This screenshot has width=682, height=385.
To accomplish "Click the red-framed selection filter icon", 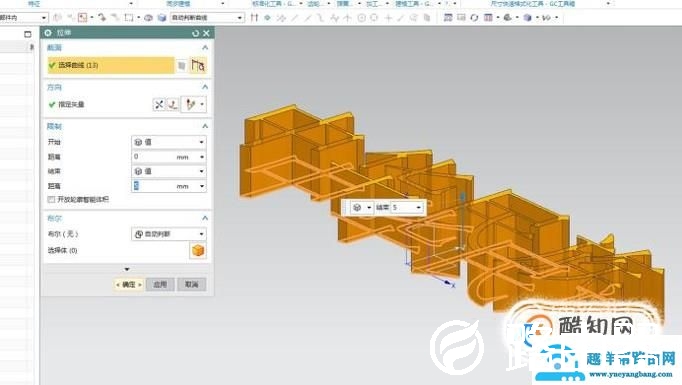I will 82,18.
